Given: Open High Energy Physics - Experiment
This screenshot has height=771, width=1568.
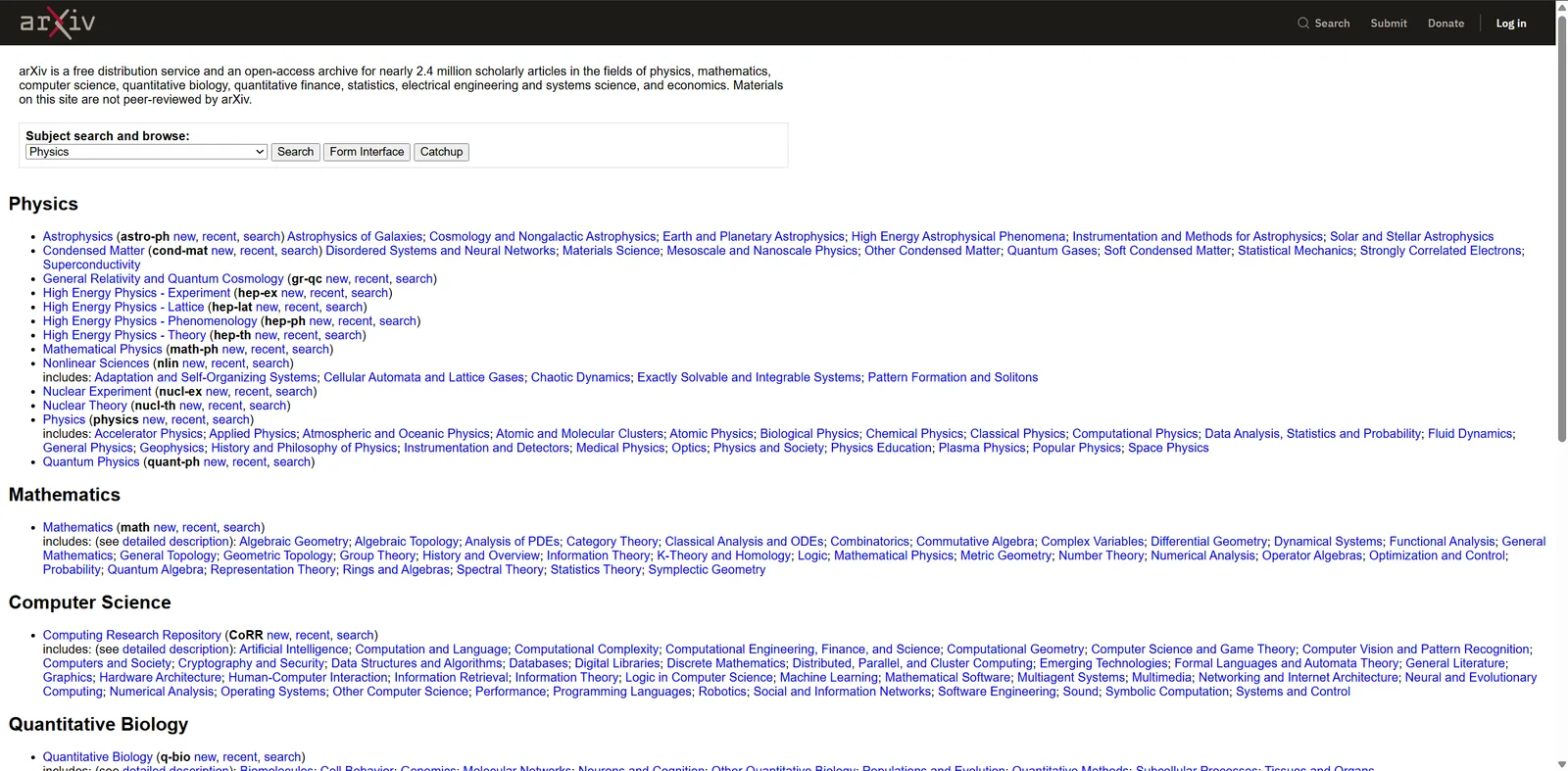Looking at the screenshot, I should click(136, 293).
